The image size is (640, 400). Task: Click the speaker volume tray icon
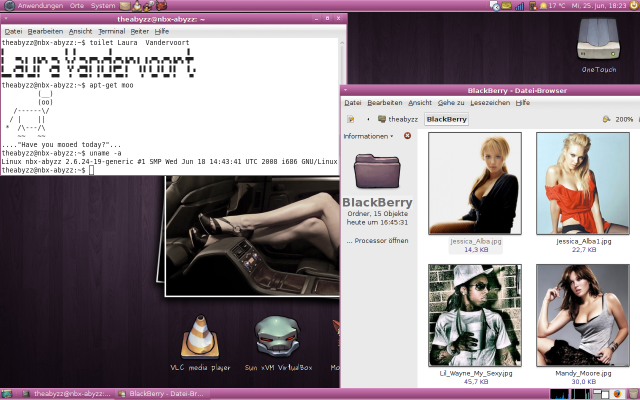click(x=532, y=6)
